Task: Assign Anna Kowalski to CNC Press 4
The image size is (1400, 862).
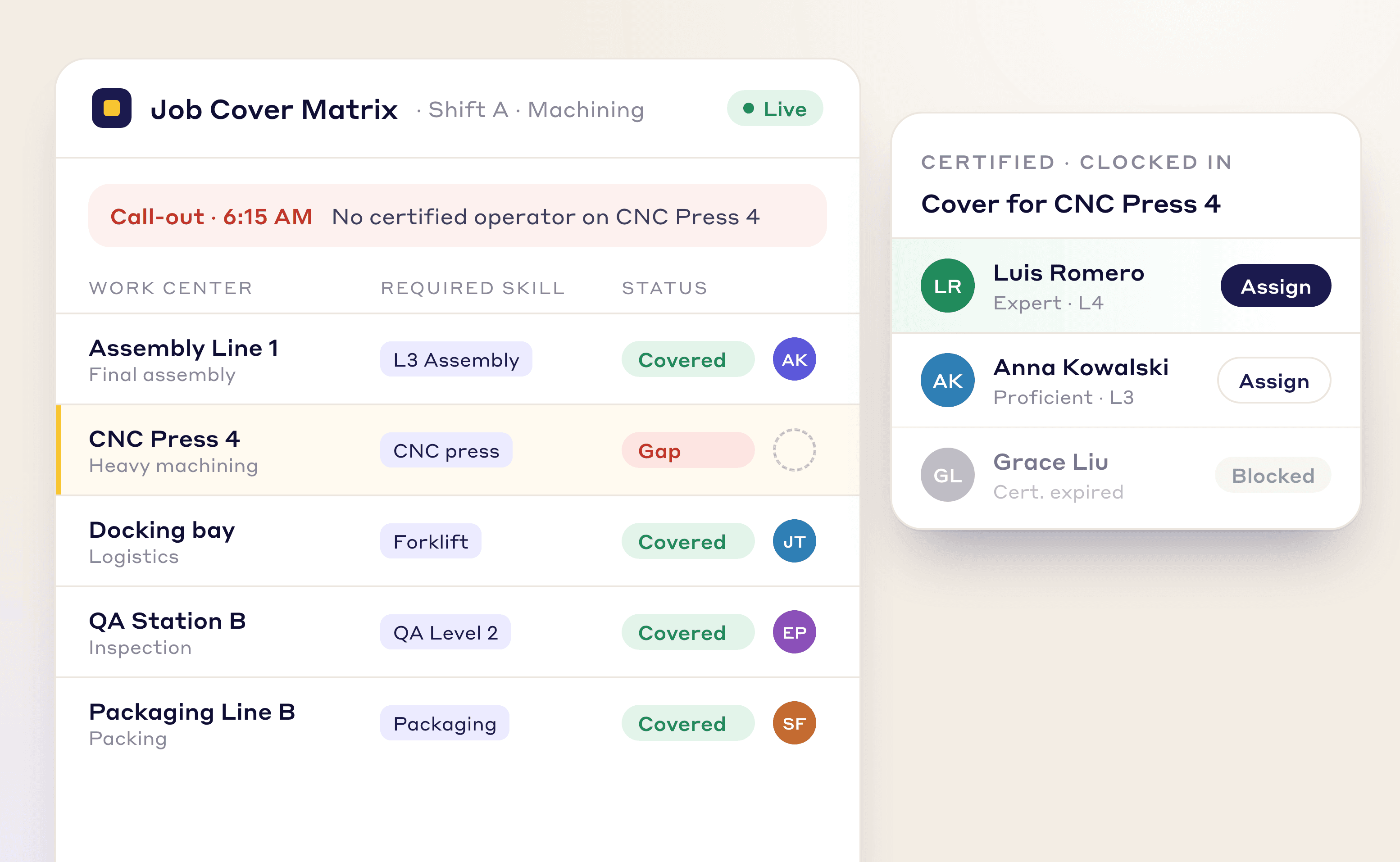Action: [1274, 380]
